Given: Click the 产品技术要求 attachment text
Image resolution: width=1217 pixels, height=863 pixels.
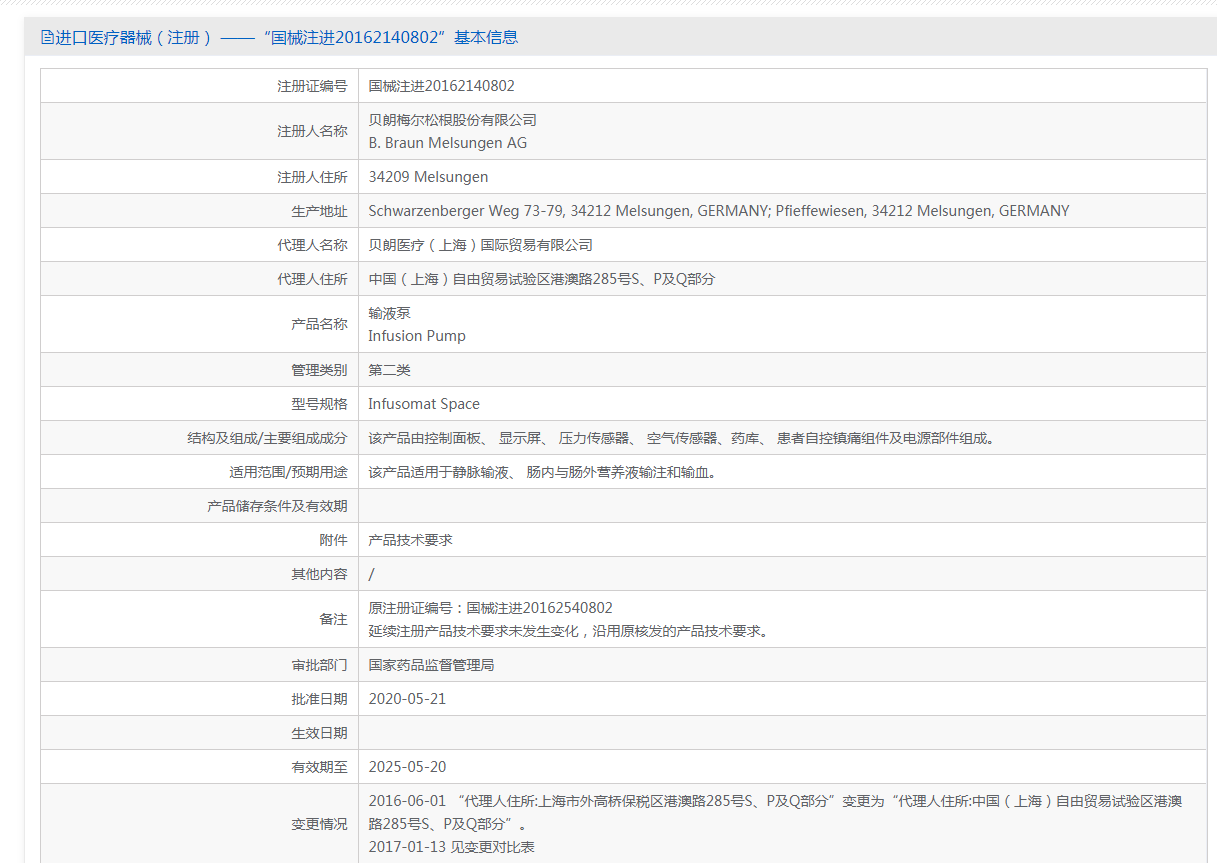Looking at the screenshot, I should pyautogui.click(x=410, y=540).
